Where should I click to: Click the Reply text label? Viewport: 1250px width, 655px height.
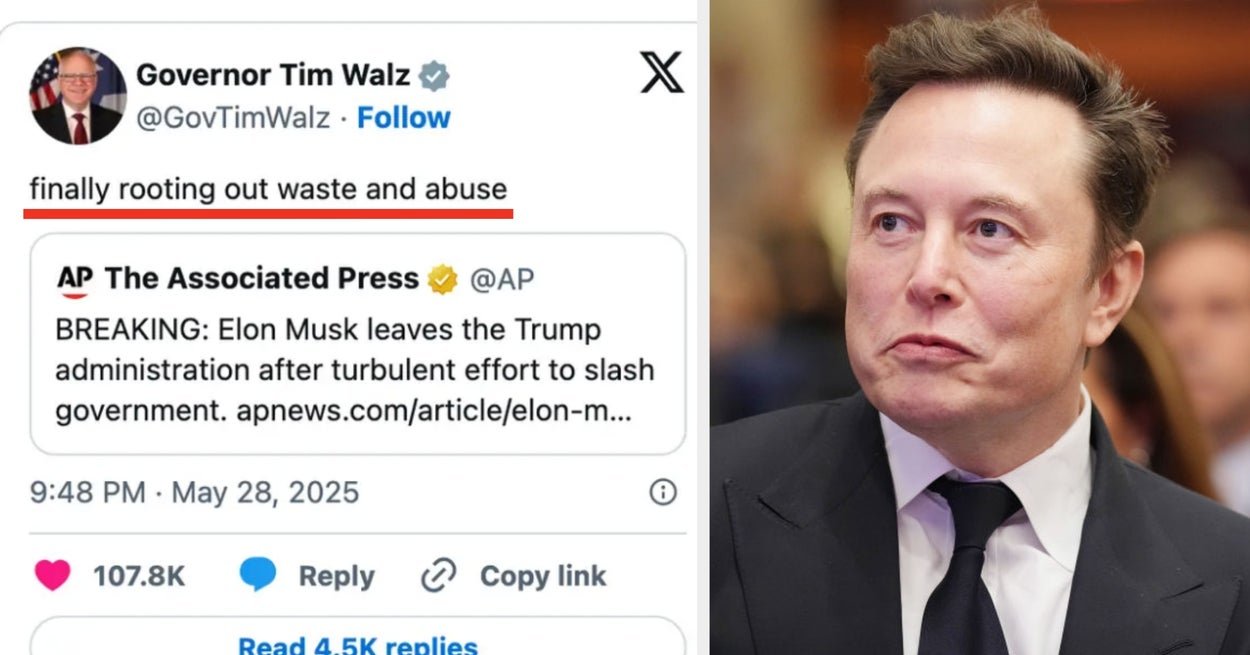336,576
